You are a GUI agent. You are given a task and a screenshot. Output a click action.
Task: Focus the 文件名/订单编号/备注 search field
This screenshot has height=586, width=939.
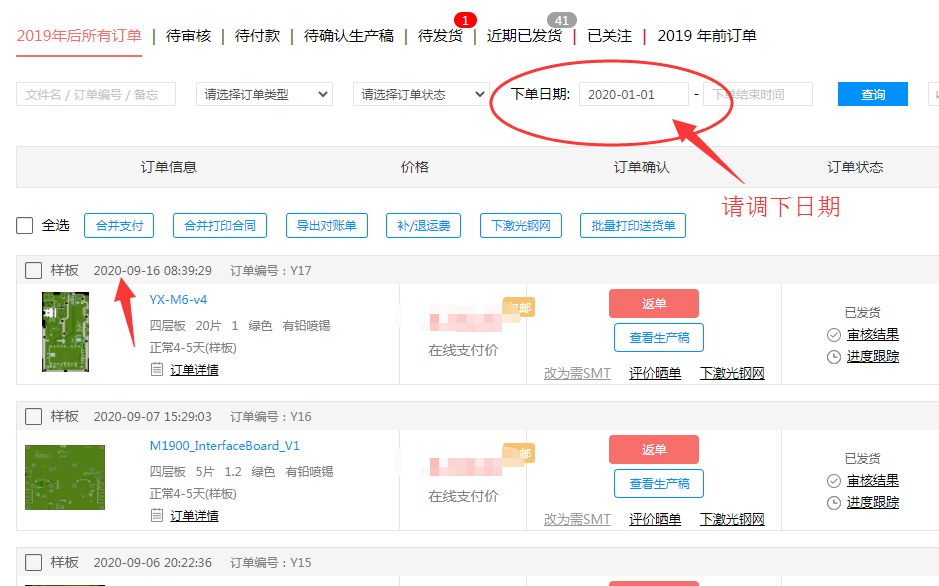pos(96,95)
